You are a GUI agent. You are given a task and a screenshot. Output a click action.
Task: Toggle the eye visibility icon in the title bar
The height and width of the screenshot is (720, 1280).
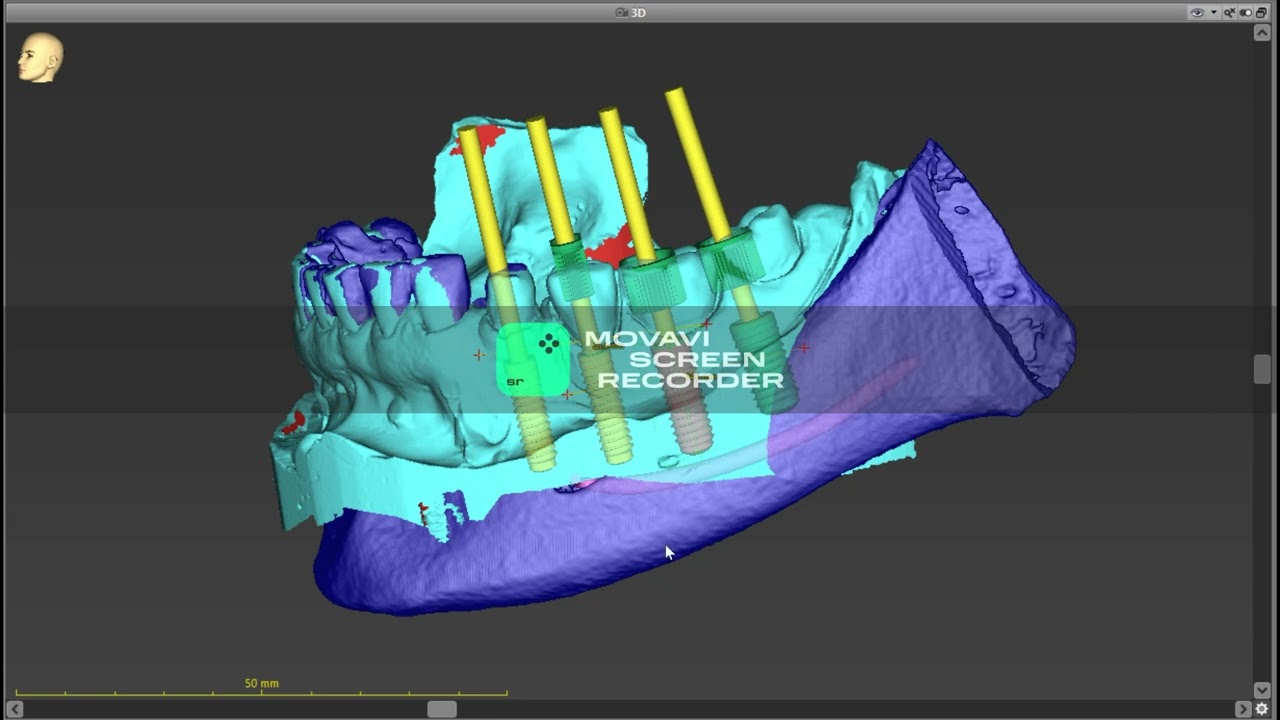[x=1197, y=13]
